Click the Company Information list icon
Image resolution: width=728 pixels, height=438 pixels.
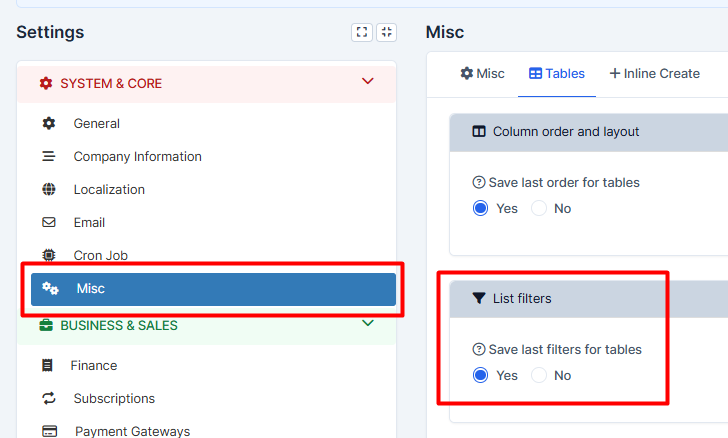[49, 157]
